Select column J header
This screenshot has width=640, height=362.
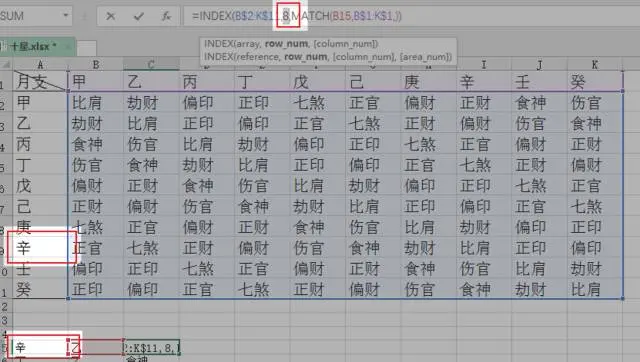pos(539,64)
